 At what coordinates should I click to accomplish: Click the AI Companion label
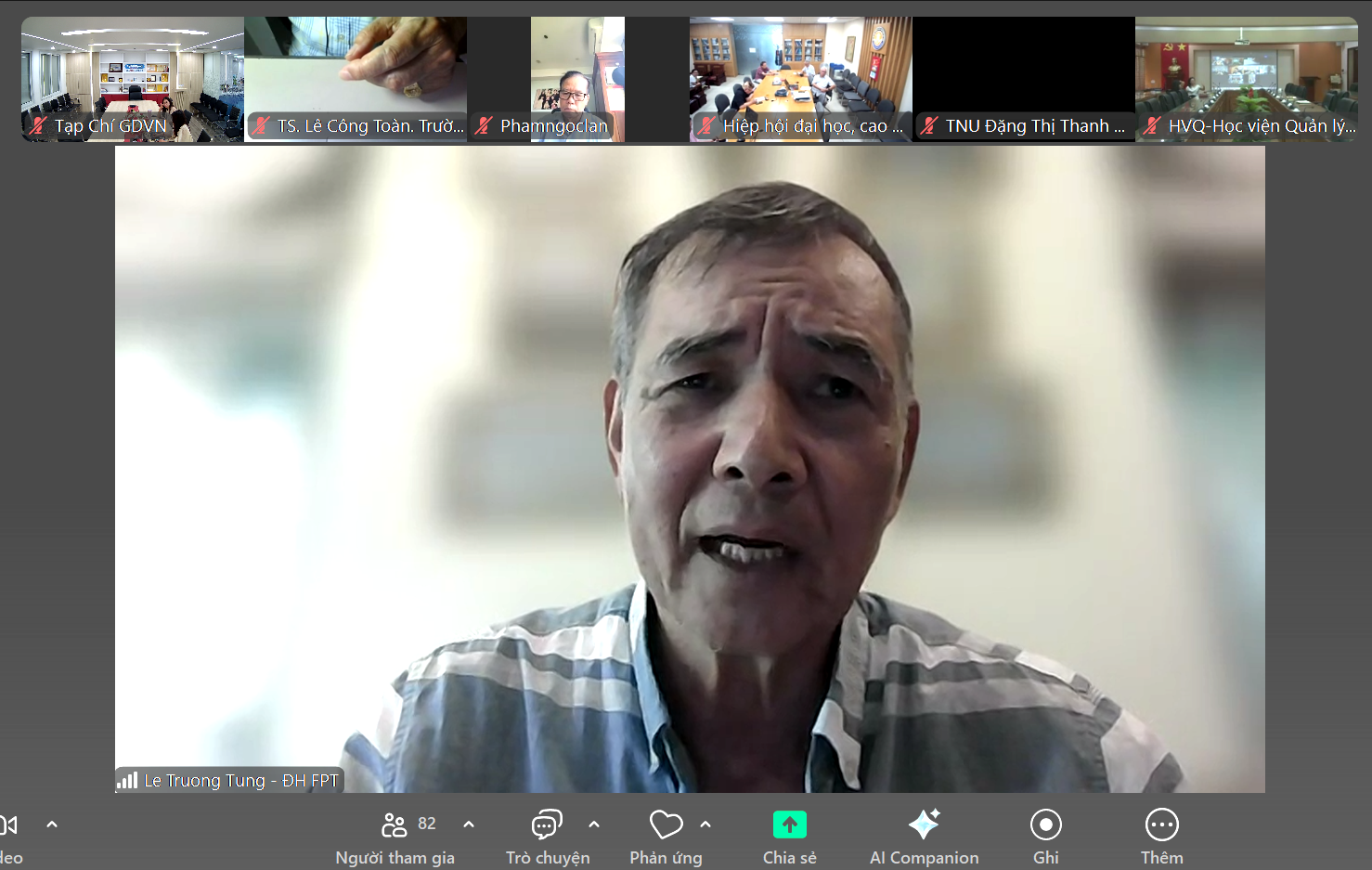[925, 858]
